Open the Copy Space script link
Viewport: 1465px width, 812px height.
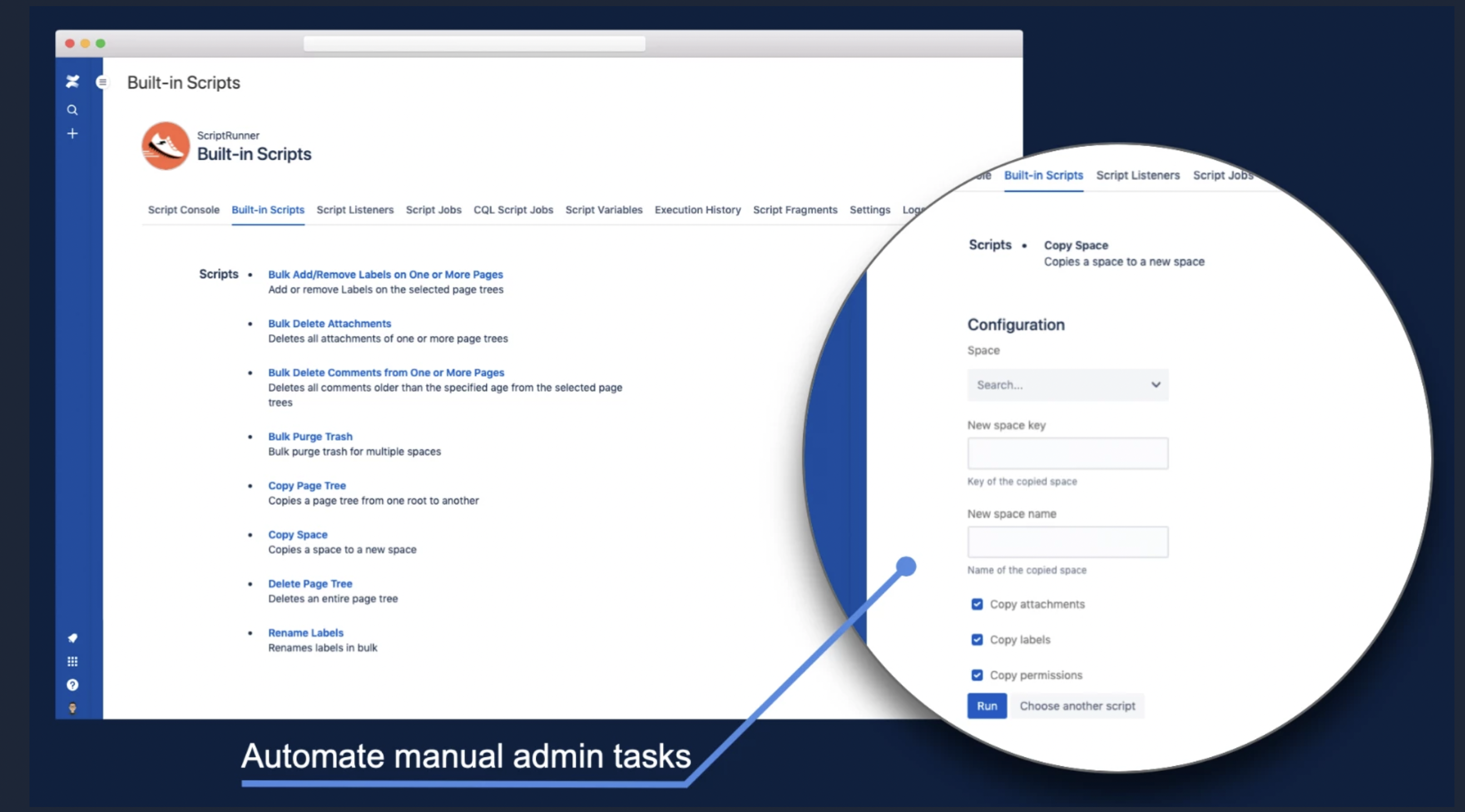coord(298,534)
